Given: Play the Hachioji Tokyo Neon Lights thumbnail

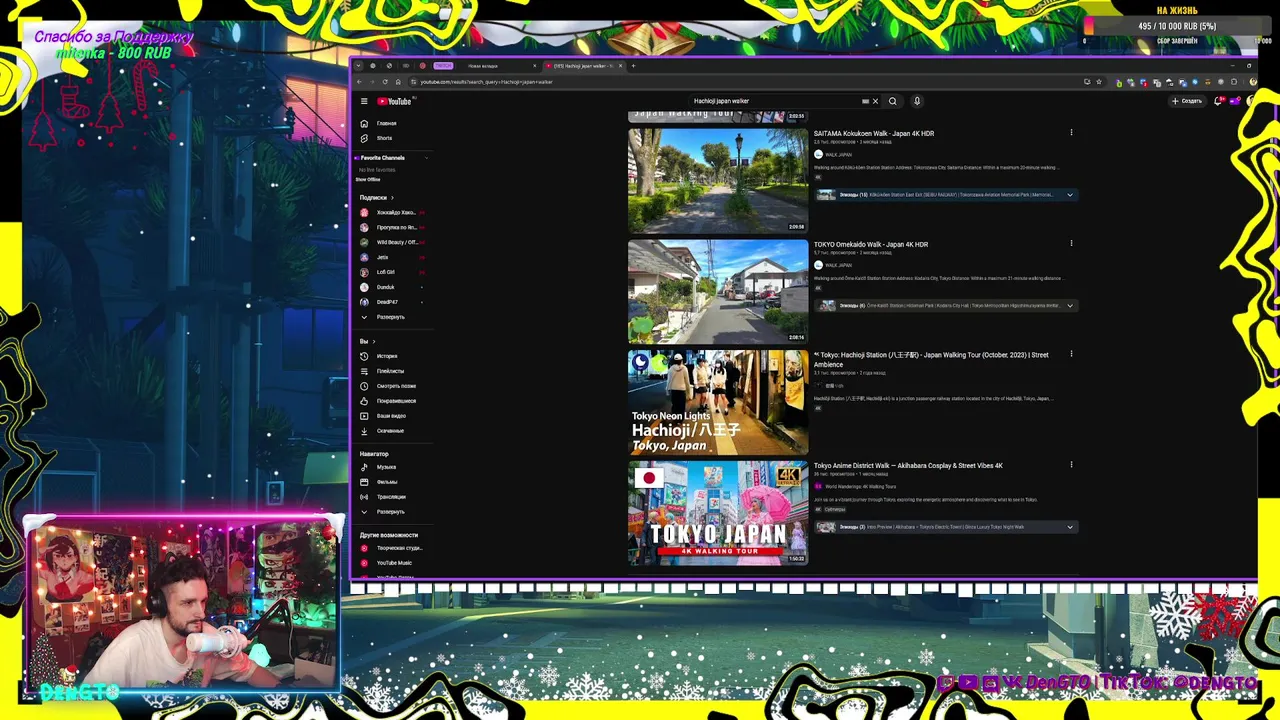Looking at the screenshot, I should [x=718, y=402].
